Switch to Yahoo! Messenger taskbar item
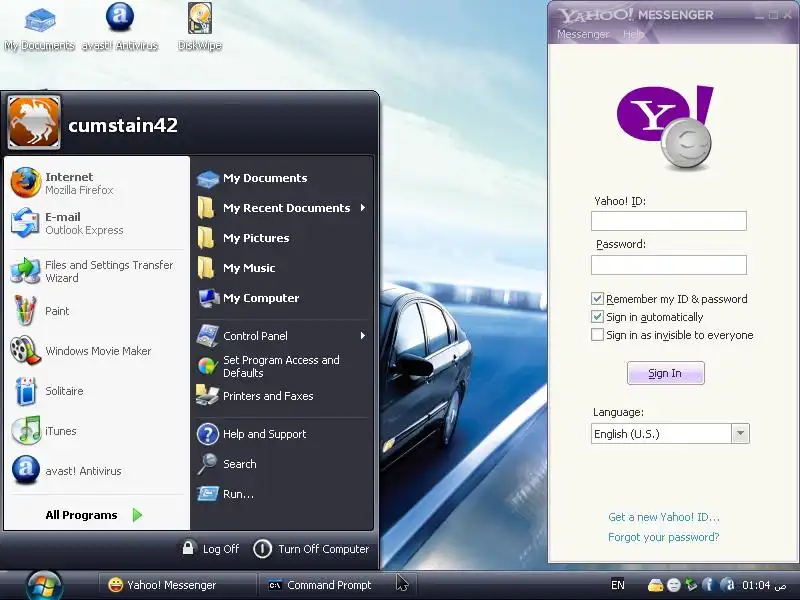The height and width of the screenshot is (600, 800). tap(176, 585)
